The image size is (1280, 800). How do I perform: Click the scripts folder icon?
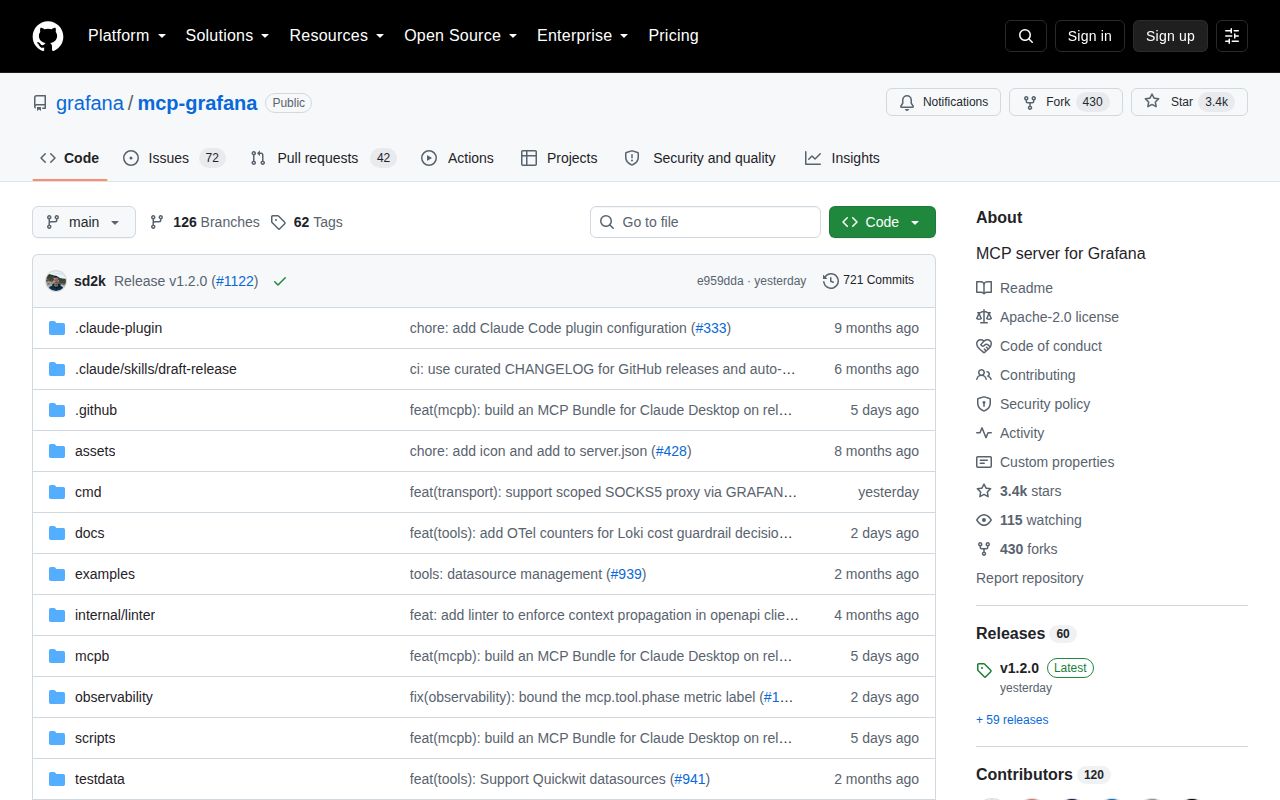(x=57, y=738)
